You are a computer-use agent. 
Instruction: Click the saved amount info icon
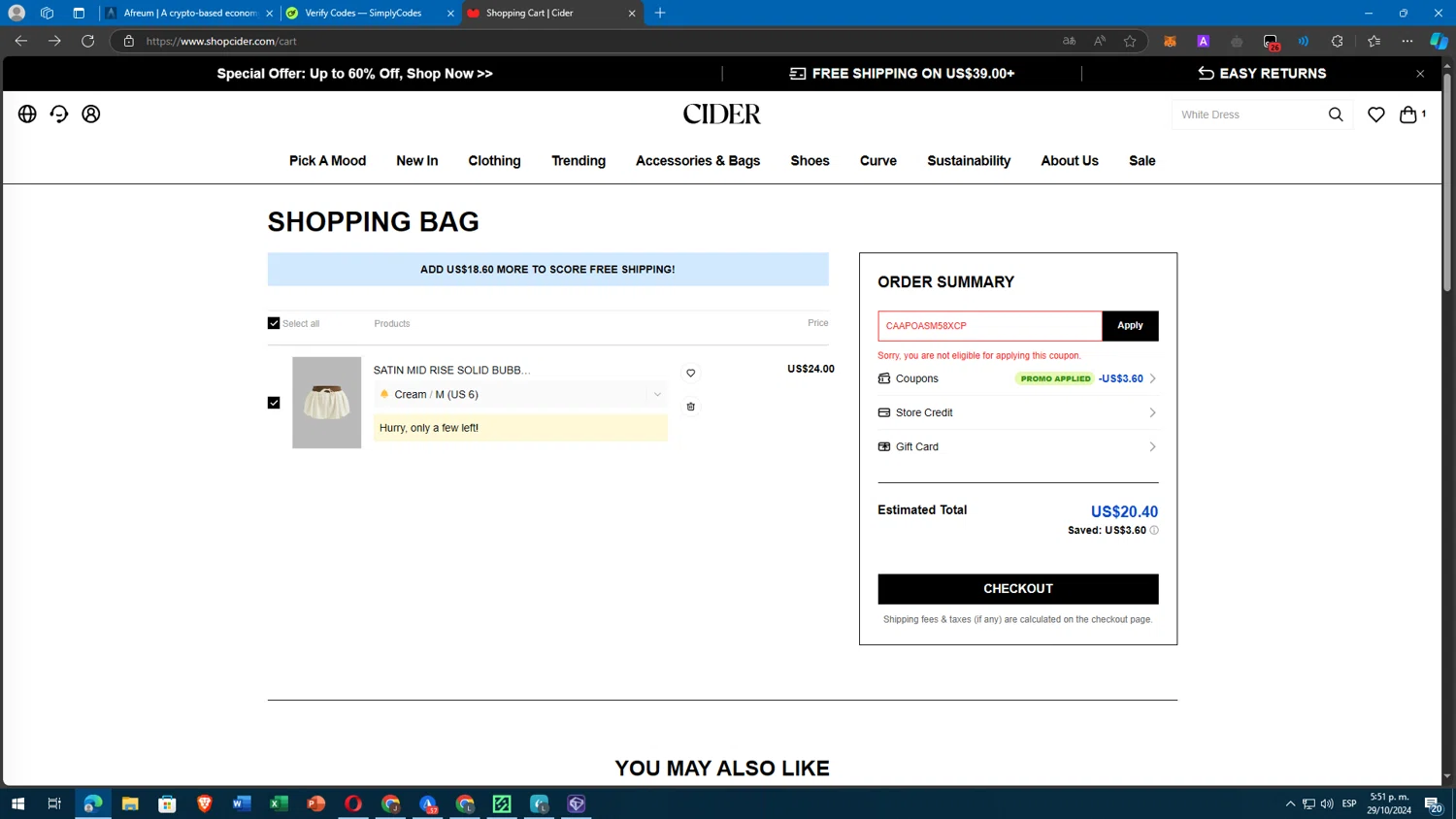[1154, 531]
